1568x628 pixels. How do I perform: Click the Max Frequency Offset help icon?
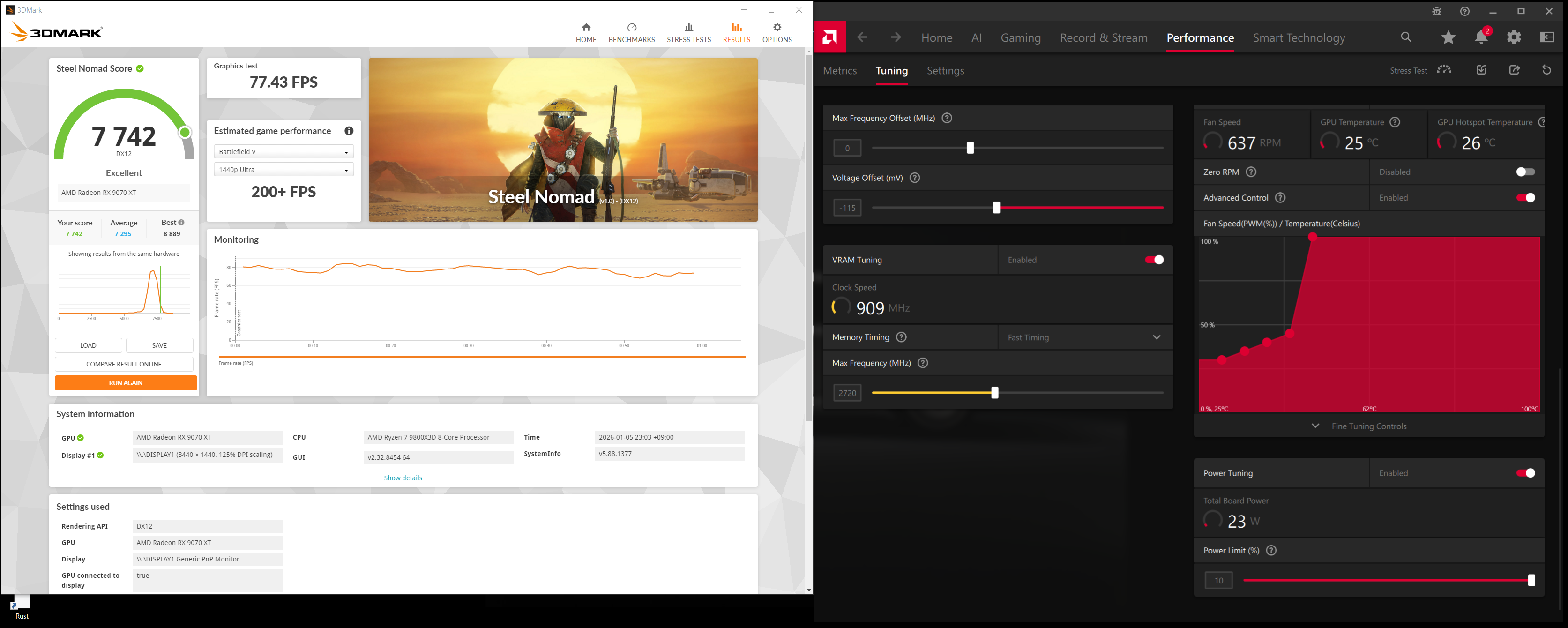947,118
